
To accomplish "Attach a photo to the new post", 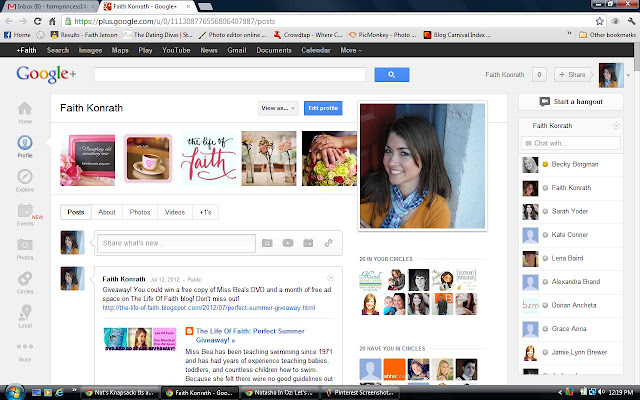I will [x=267, y=243].
